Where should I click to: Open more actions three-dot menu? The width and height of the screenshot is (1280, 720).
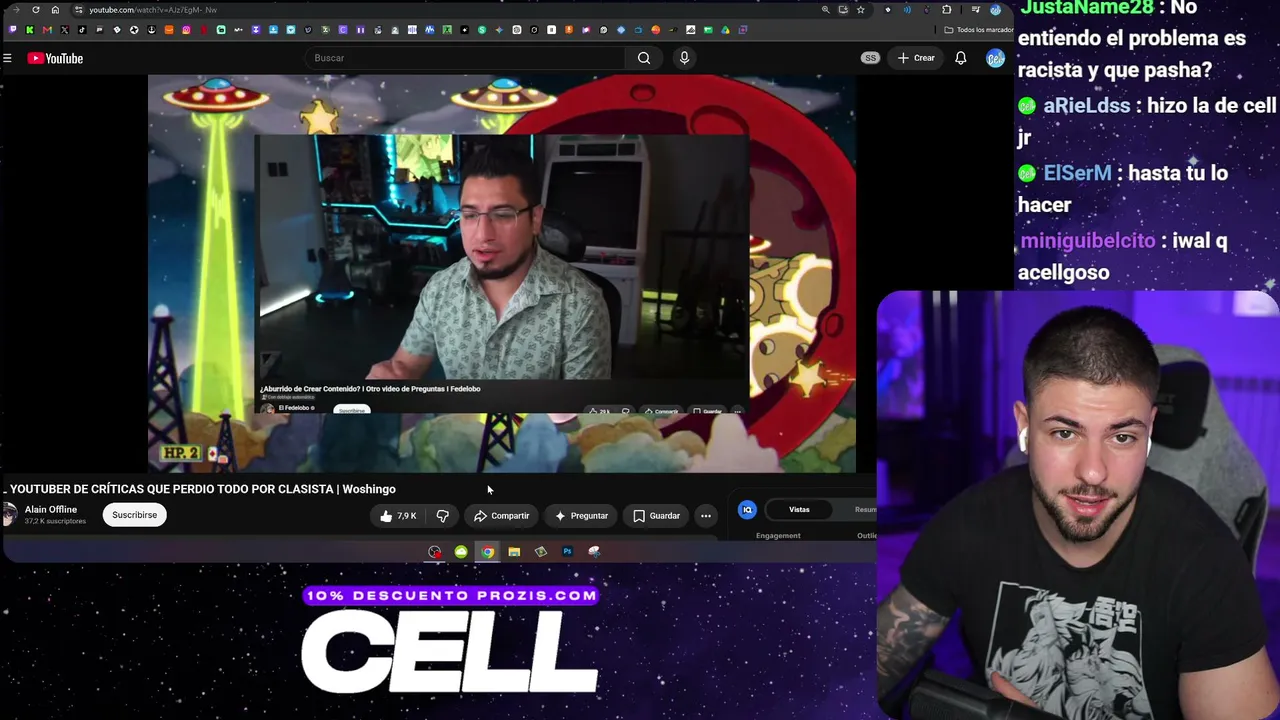coord(706,516)
